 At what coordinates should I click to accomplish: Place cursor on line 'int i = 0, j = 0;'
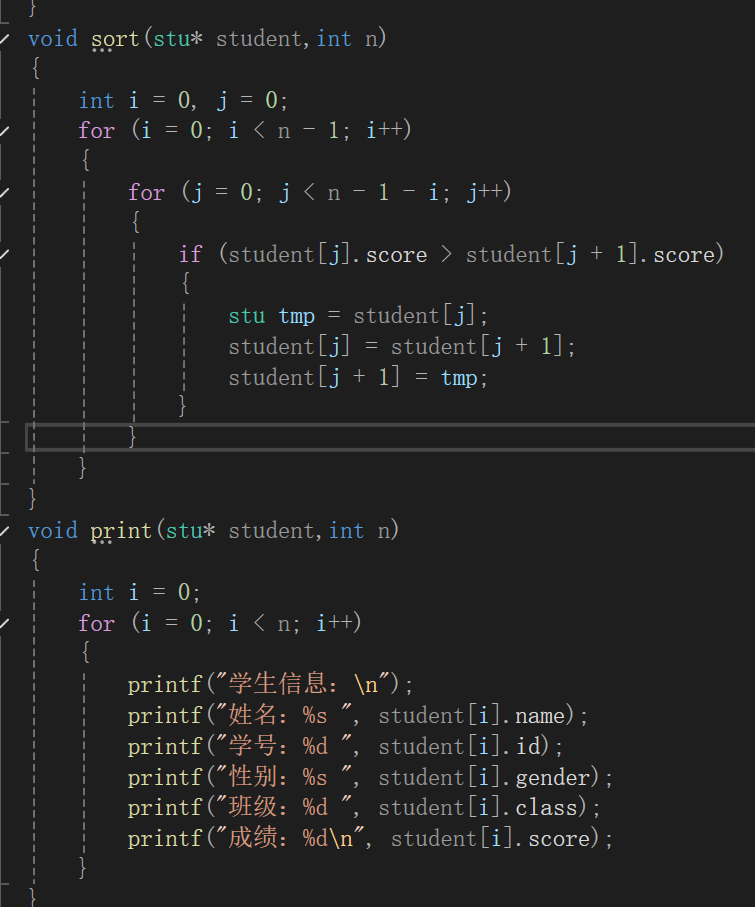pos(183,101)
